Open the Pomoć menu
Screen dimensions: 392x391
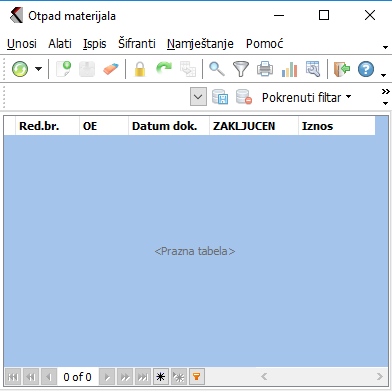(x=265, y=44)
